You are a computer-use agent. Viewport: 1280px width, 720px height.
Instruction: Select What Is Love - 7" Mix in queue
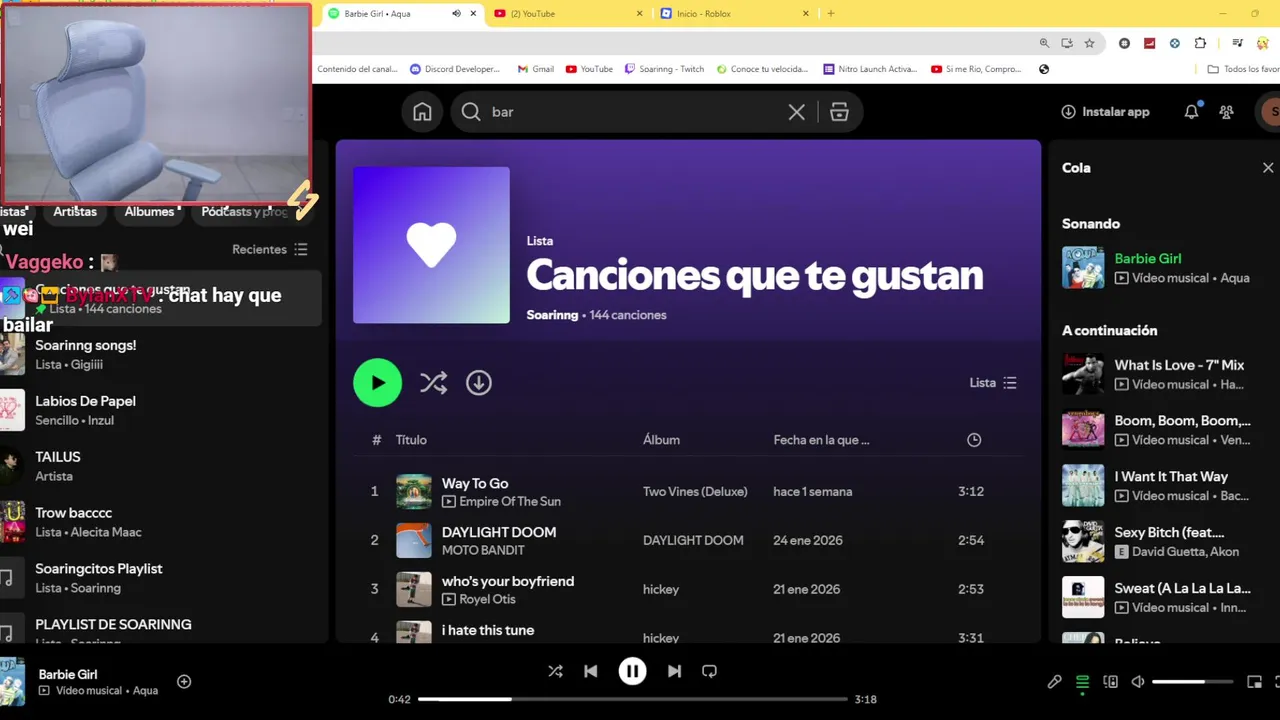[1158, 374]
